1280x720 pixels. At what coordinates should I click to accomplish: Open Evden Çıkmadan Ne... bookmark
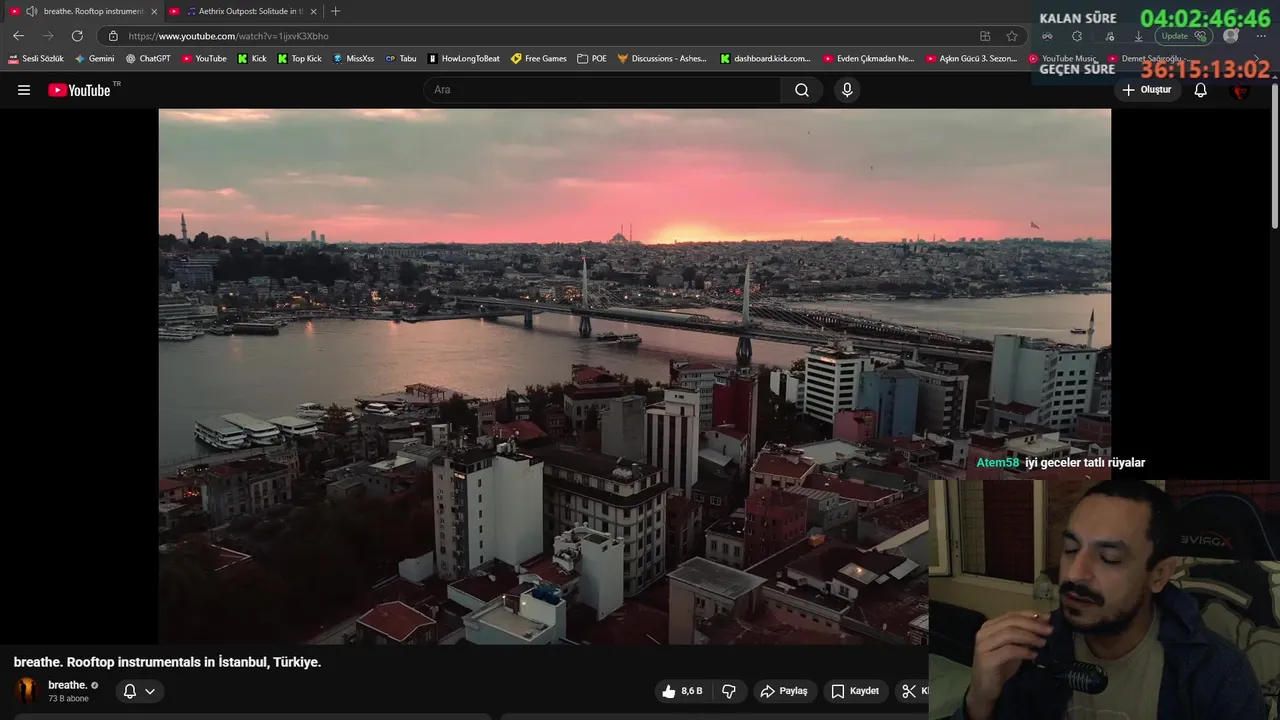pyautogui.click(x=868, y=58)
